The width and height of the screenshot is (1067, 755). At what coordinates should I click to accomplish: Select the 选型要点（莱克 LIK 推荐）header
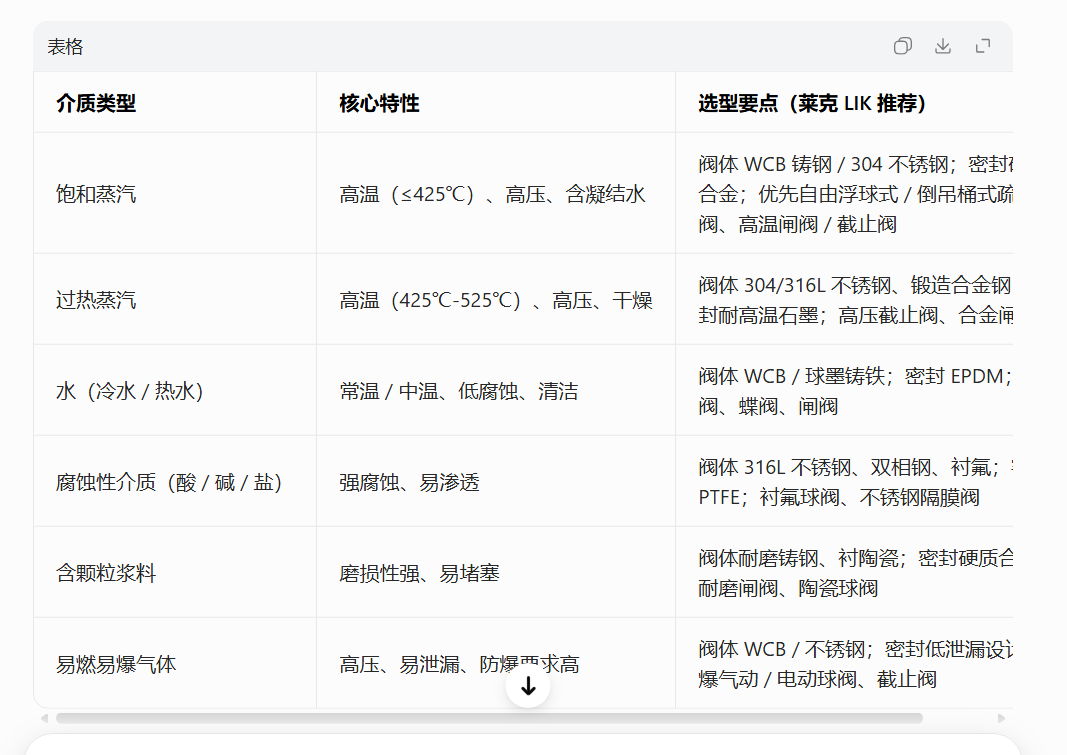pyautogui.click(x=844, y=103)
